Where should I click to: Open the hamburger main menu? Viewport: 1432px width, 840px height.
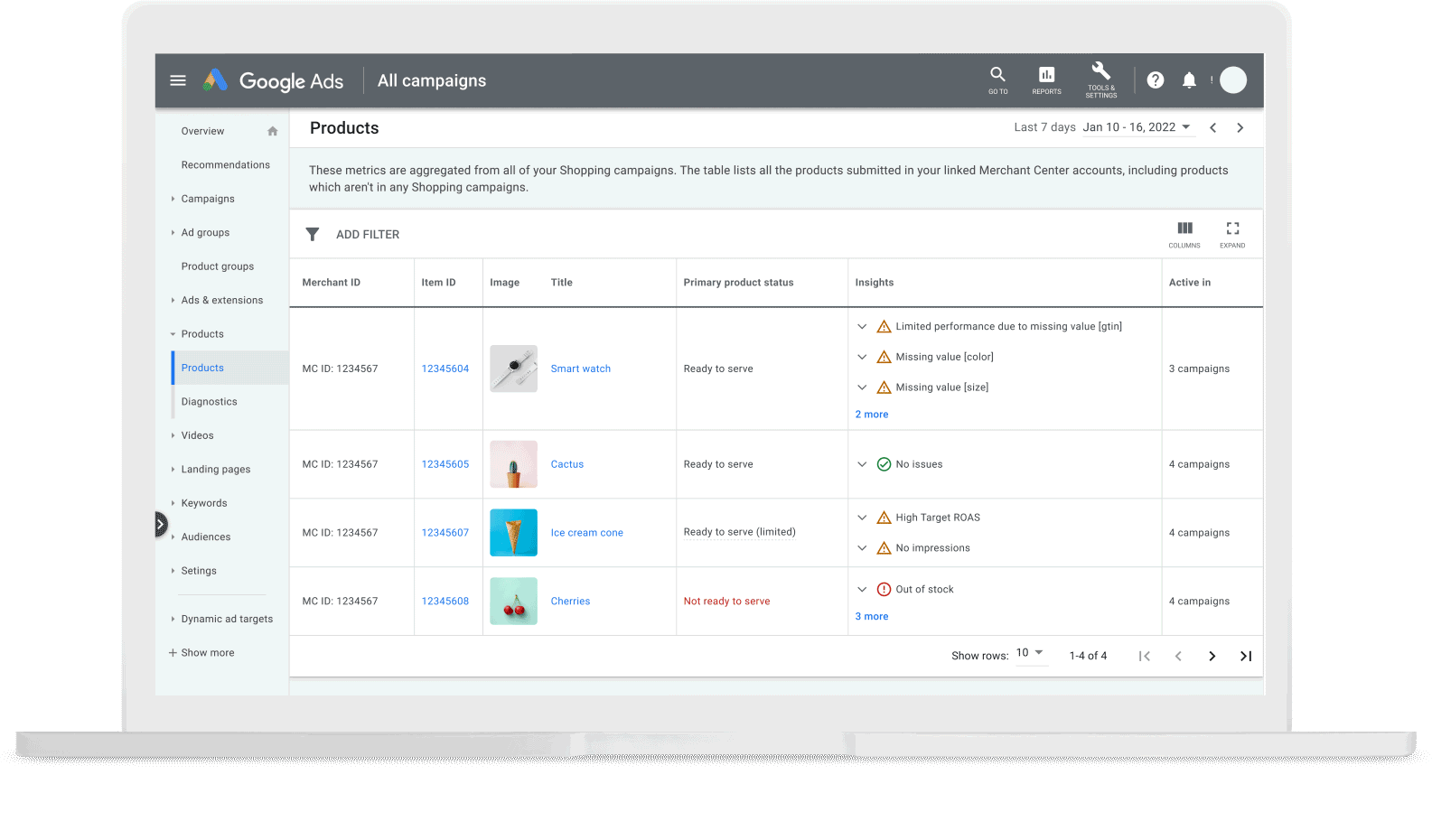pyautogui.click(x=178, y=80)
